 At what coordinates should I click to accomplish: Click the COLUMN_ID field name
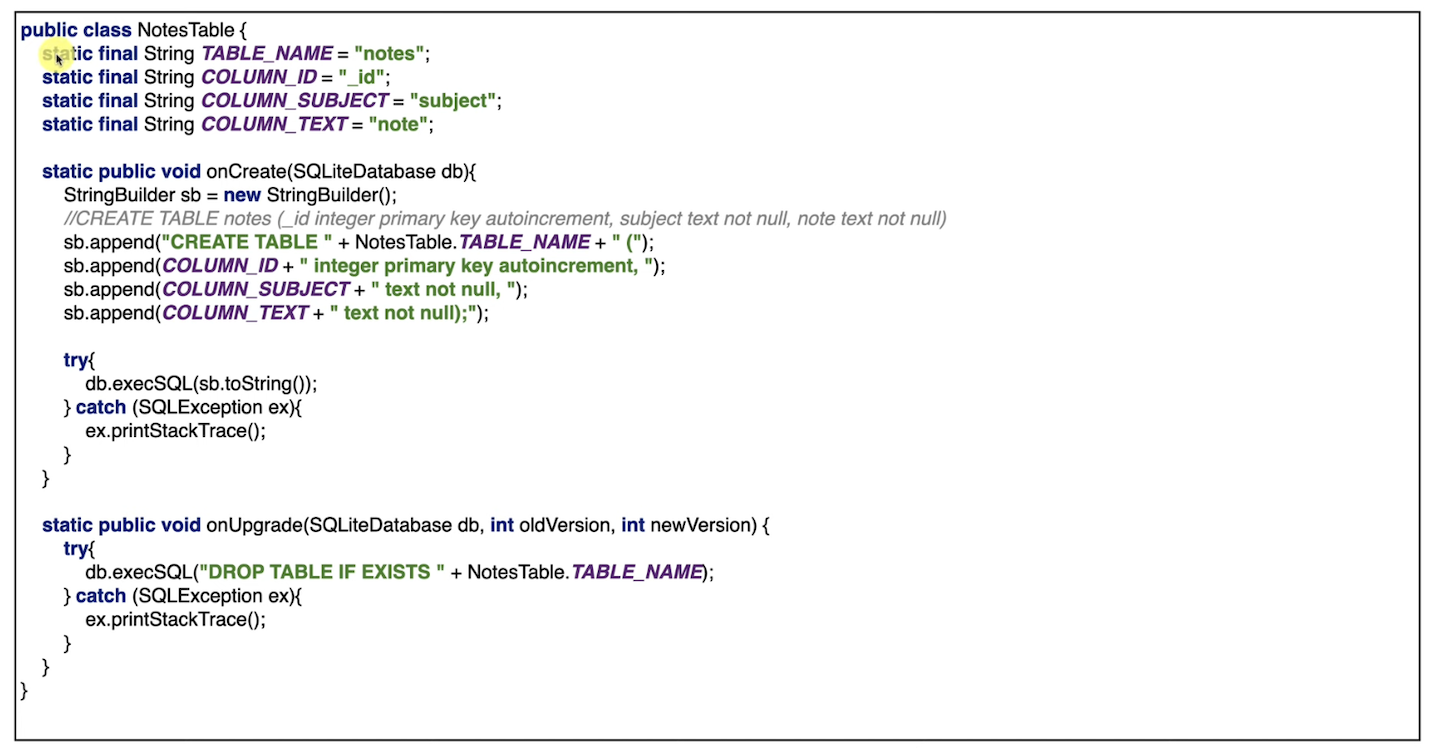[258, 77]
